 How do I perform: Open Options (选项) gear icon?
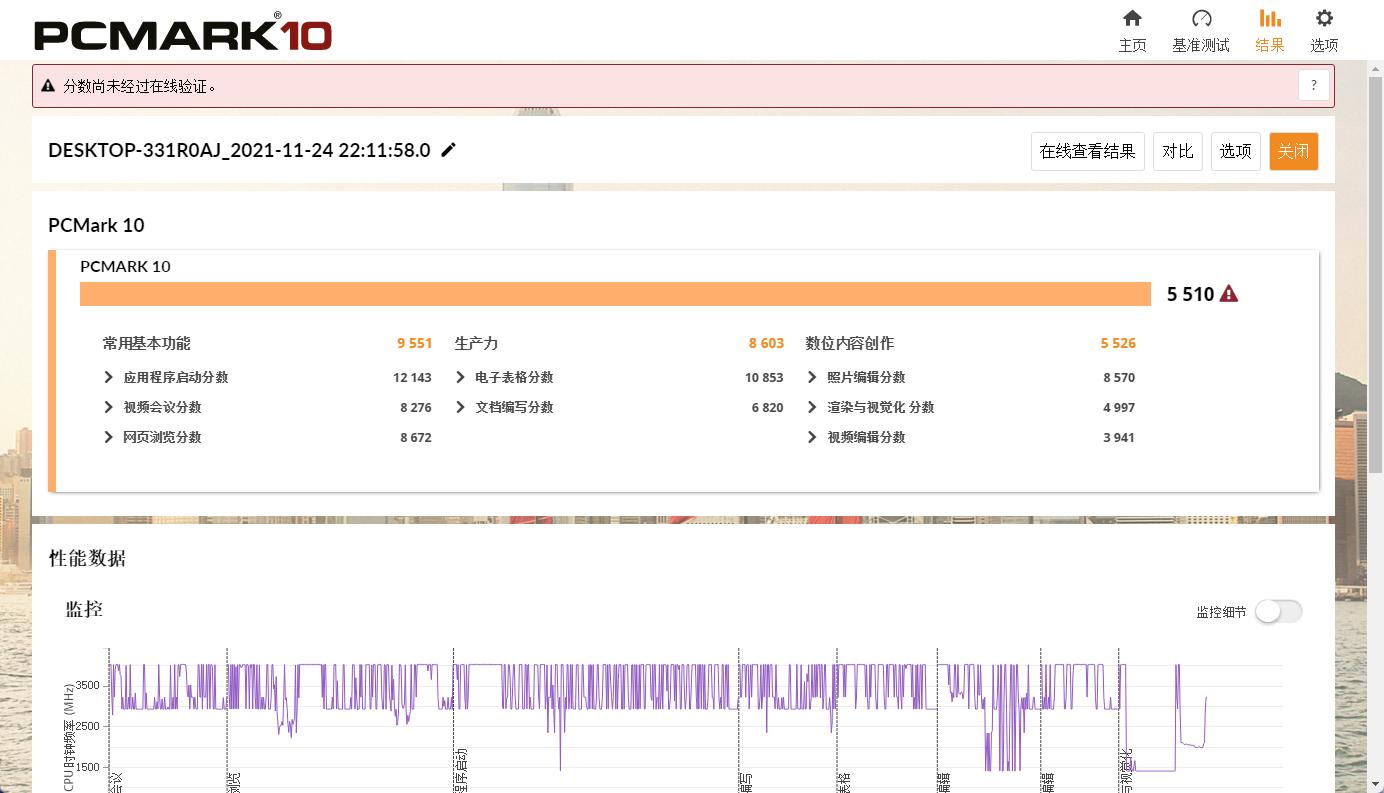(x=1324, y=19)
